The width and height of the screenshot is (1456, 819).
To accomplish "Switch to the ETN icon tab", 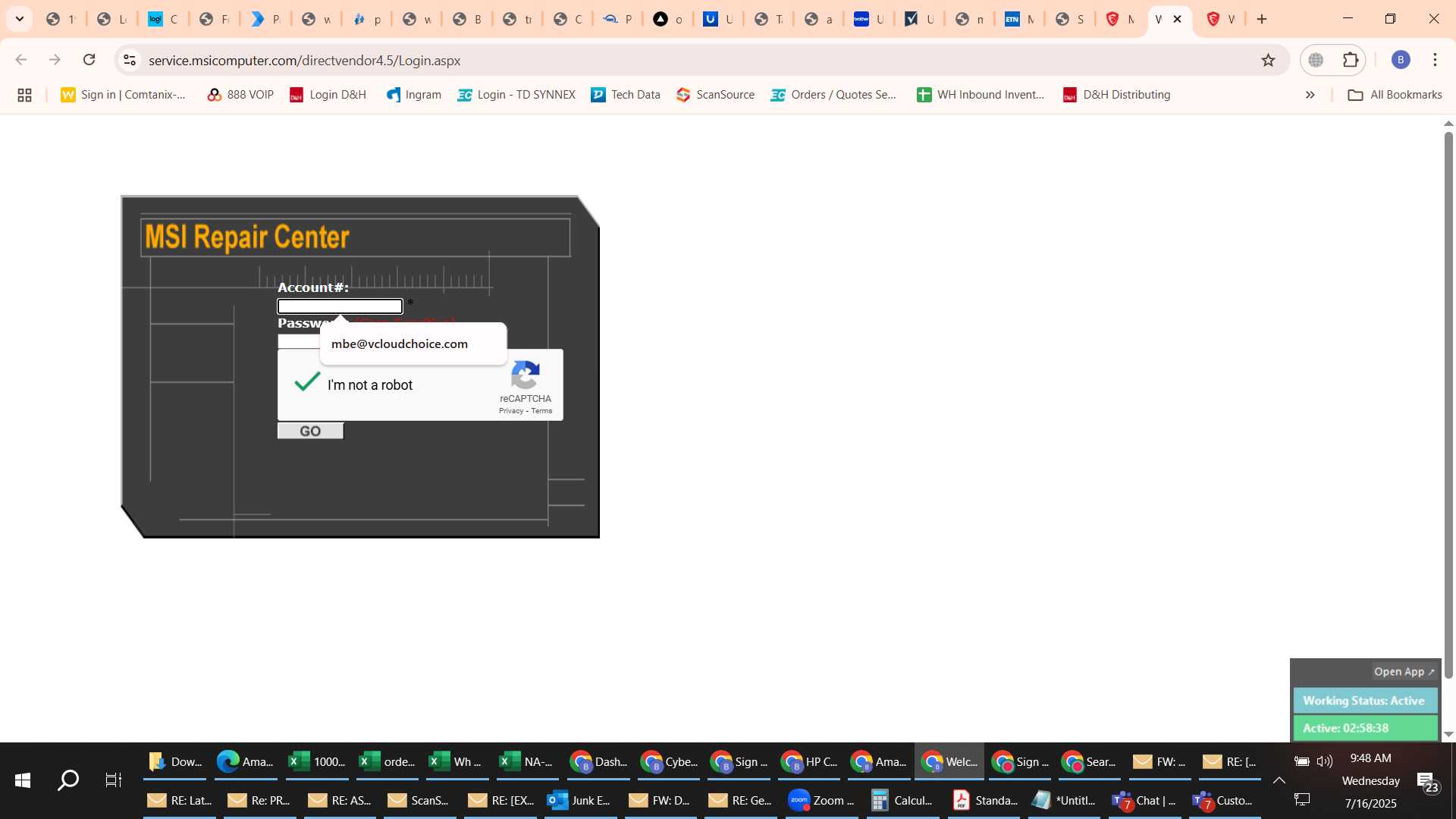I will (x=1019, y=19).
